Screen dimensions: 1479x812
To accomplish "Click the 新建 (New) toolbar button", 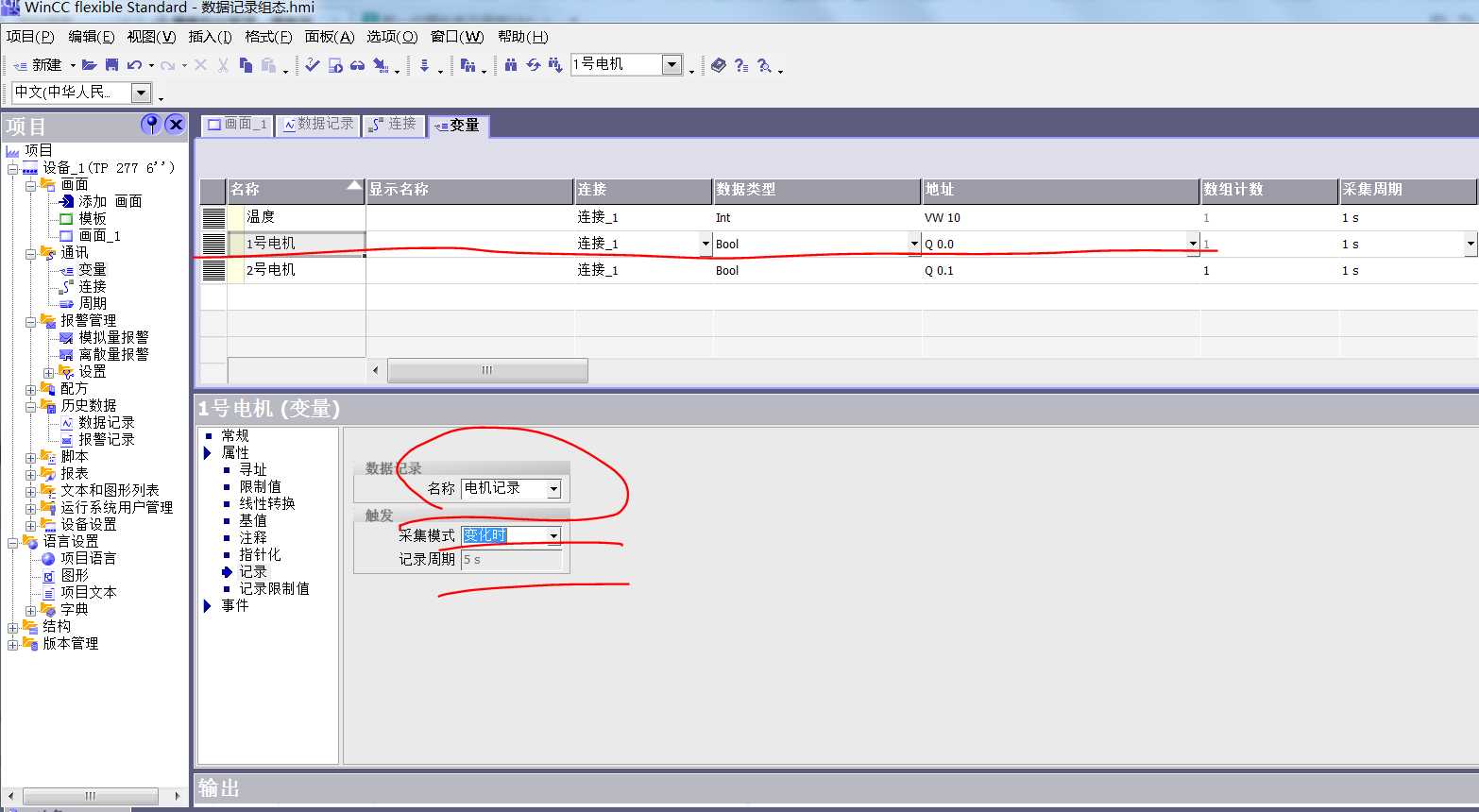I will (x=38, y=65).
